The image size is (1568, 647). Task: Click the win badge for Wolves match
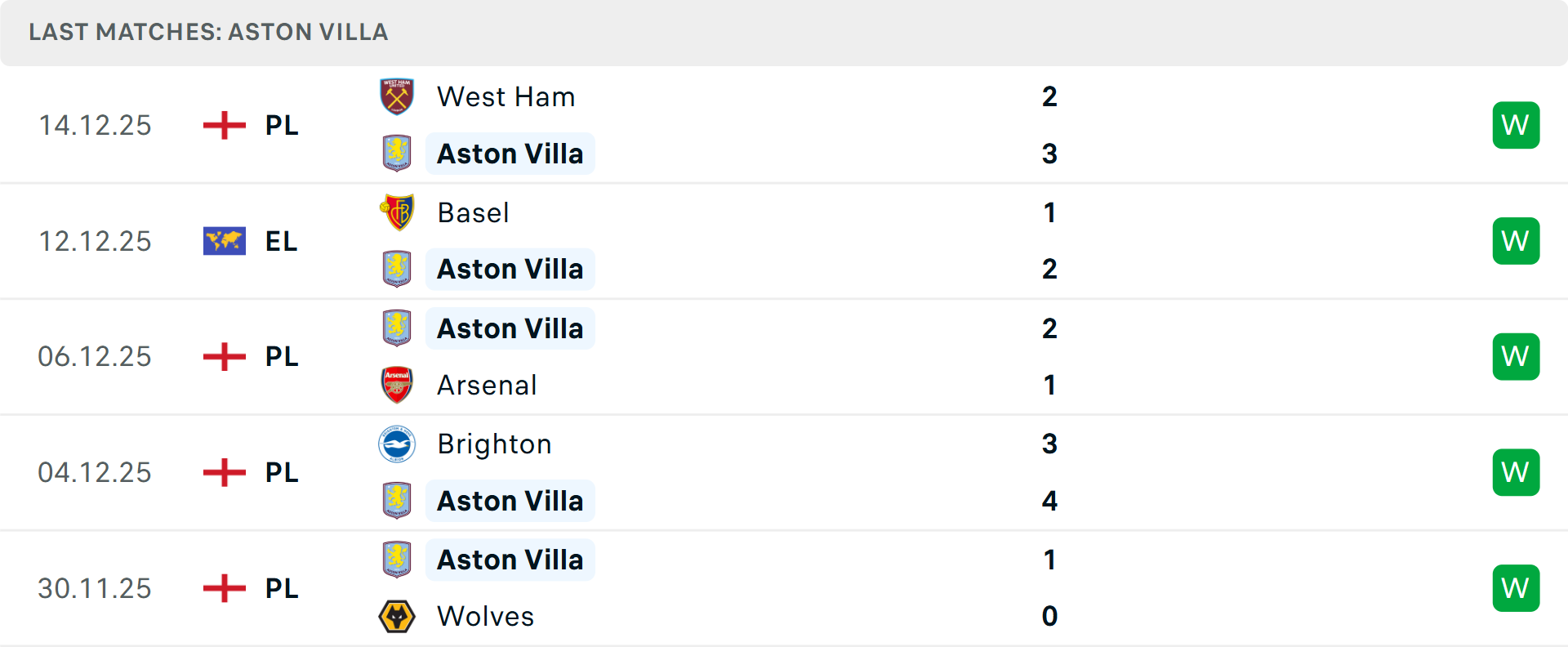point(1516,588)
